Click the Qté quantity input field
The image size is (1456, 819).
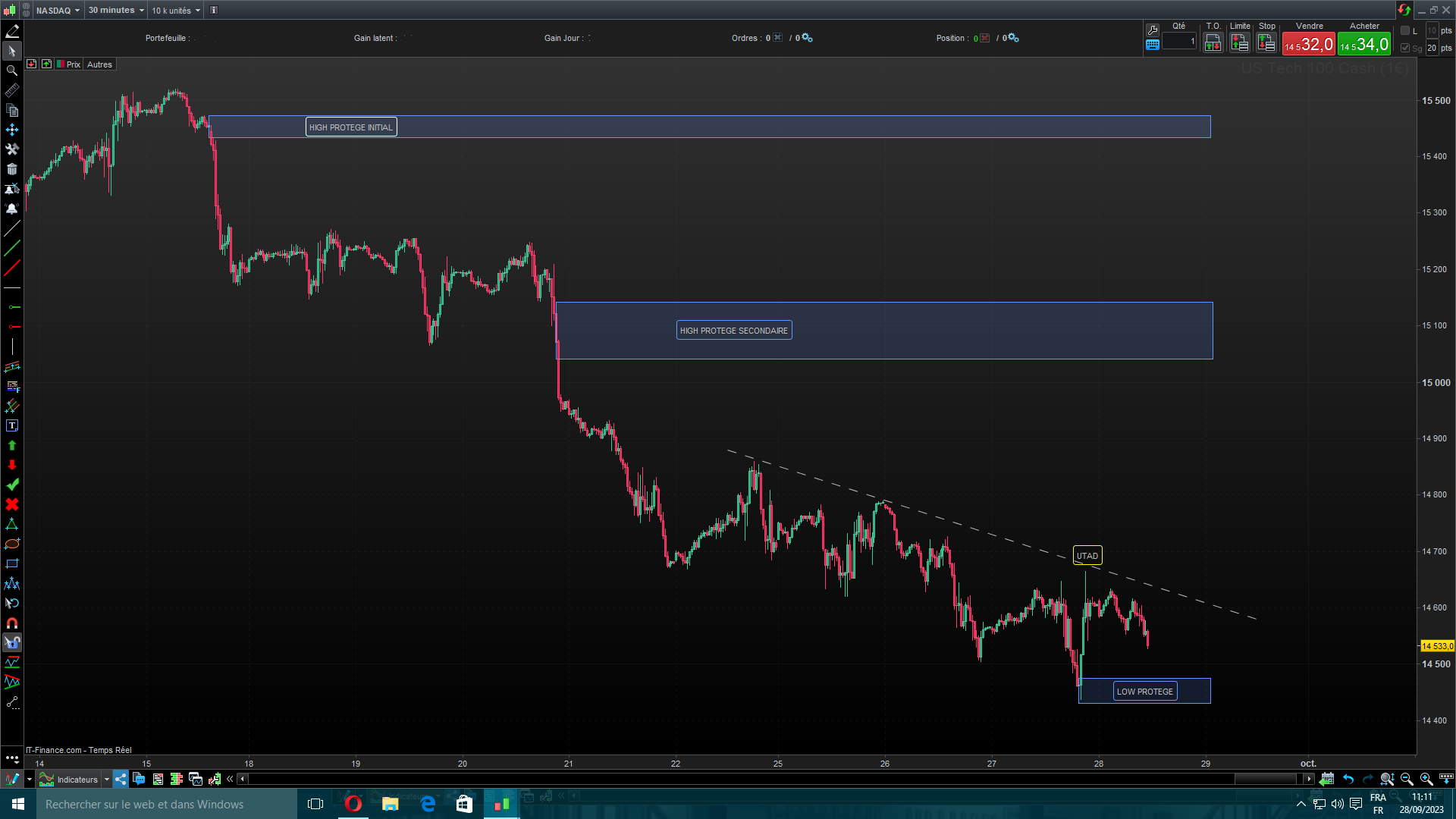[x=1179, y=42]
